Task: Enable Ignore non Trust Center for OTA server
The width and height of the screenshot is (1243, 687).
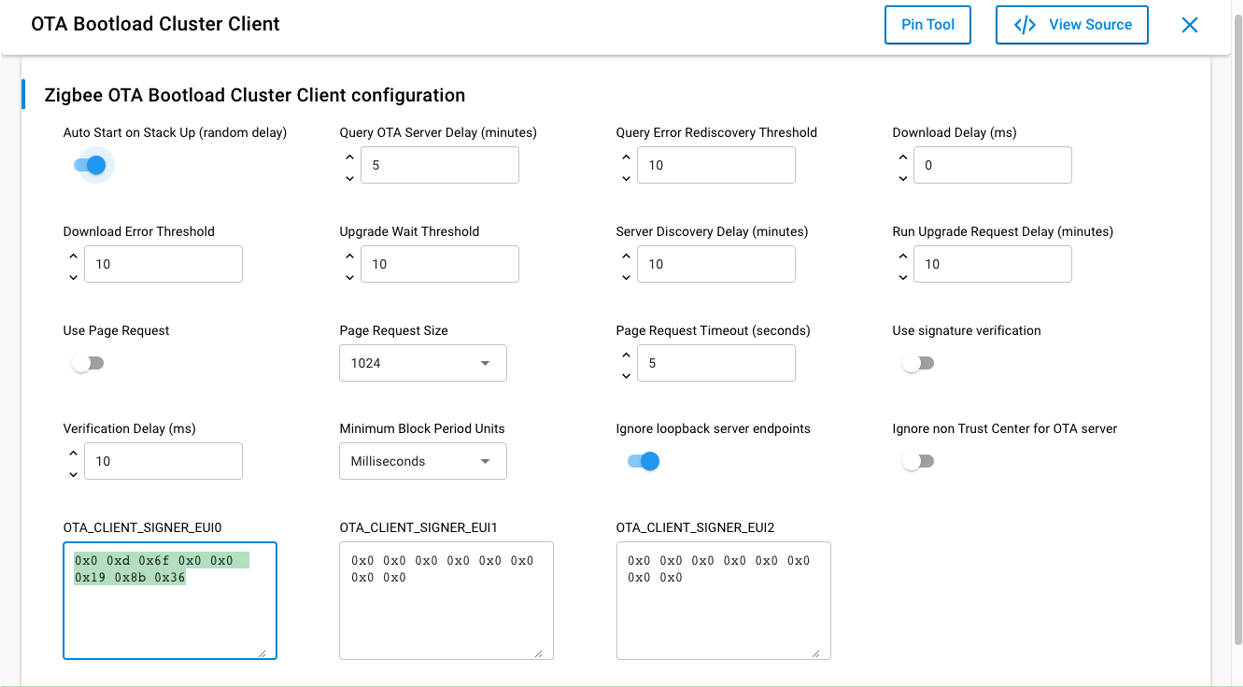Action: [x=918, y=461]
